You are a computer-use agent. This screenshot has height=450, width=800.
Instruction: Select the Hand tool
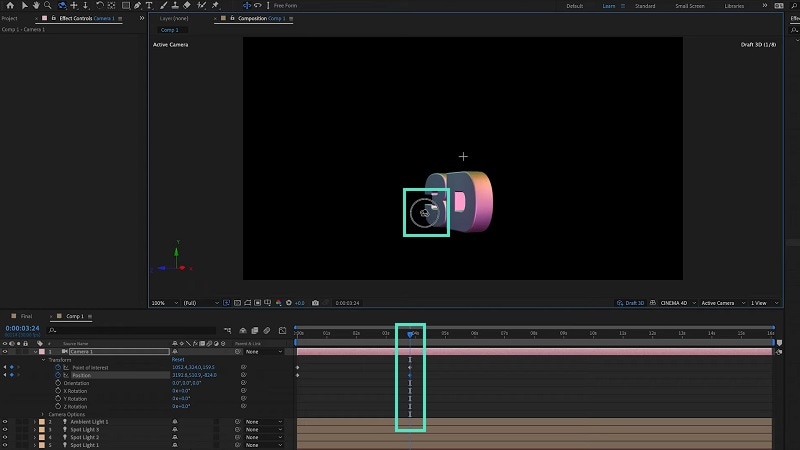(36, 6)
